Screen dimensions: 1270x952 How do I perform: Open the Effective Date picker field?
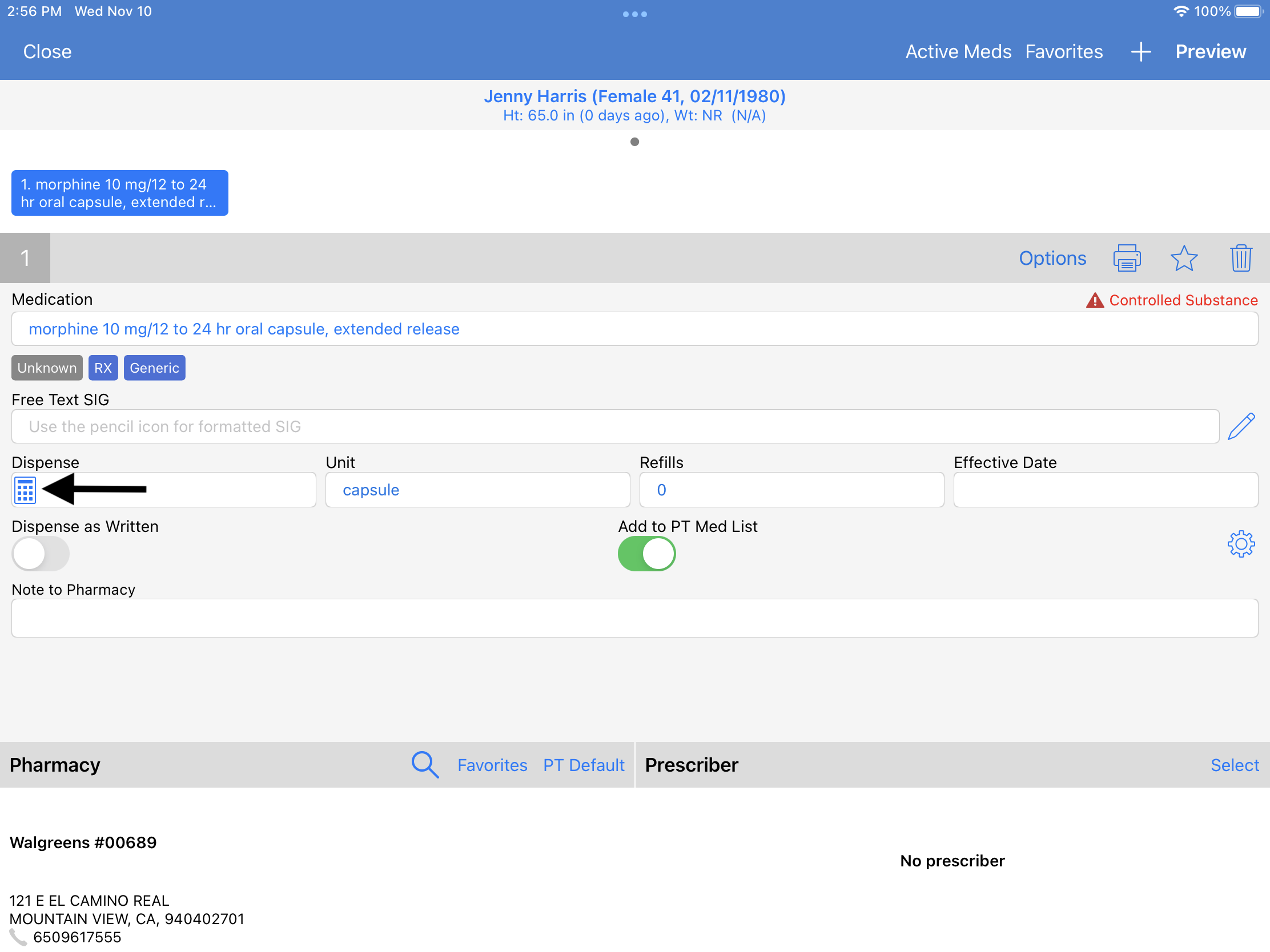(1105, 490)
